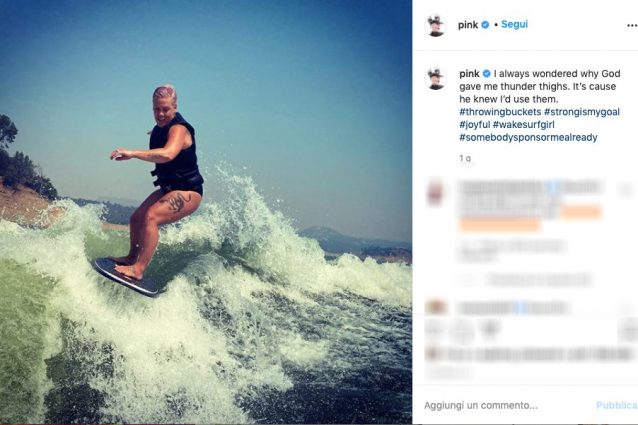Open the pink username in the caption
Image resolution: width=638 pixels, height=425 pixels.
pyautogui.click(x=469, y=74)
